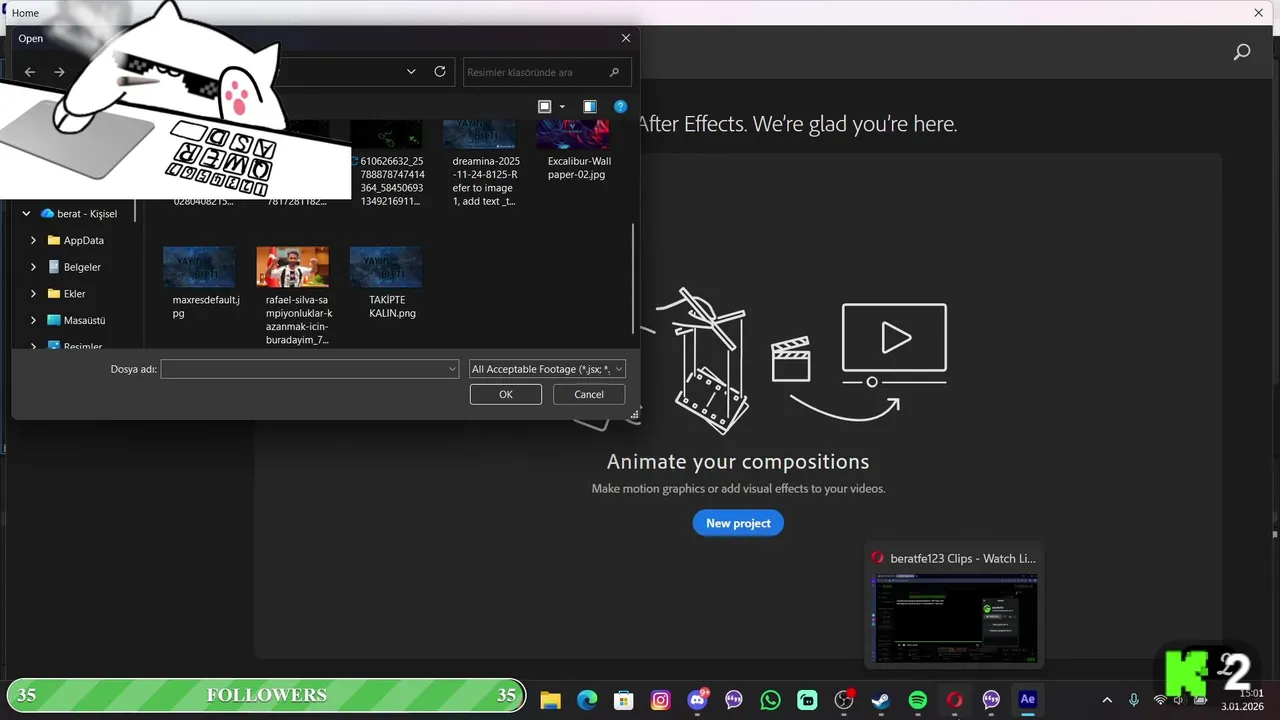The height and width of the screenshot is (720, 1280).
Task: Click the New project button
Action: click(x=738, y=523)
